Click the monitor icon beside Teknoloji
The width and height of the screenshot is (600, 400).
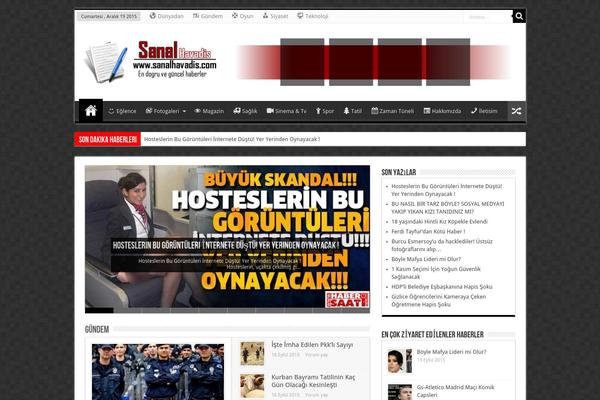(300, 16)
